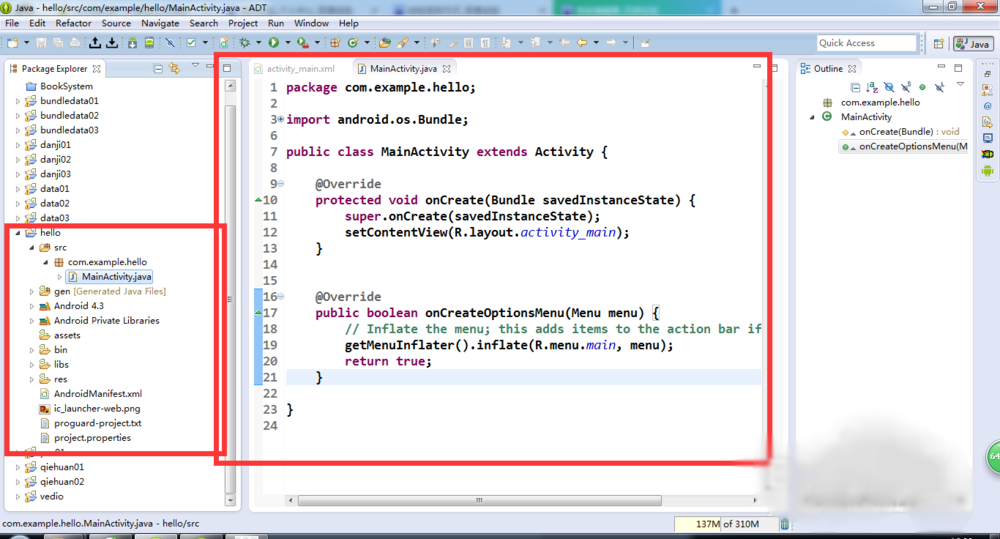
Task: Toggle Show Whitespace Characters pilcrow icon
Action: coord(485,43)
